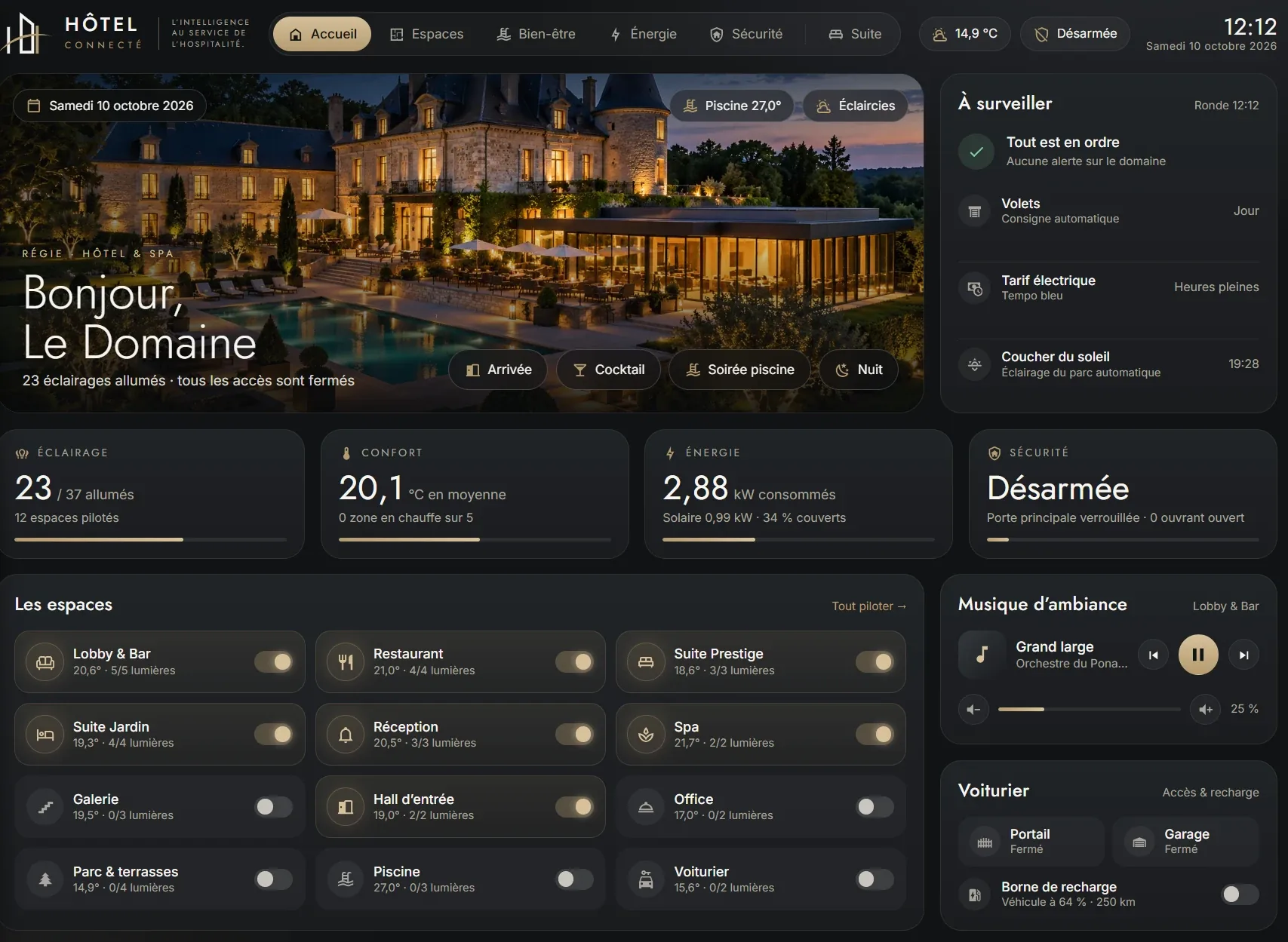
Task: Click the Suite Prestige bed icon
Action: (646, 662)
